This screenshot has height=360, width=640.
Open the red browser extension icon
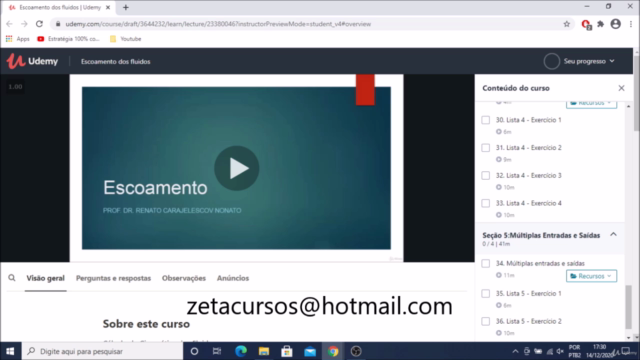click(586, 24)
